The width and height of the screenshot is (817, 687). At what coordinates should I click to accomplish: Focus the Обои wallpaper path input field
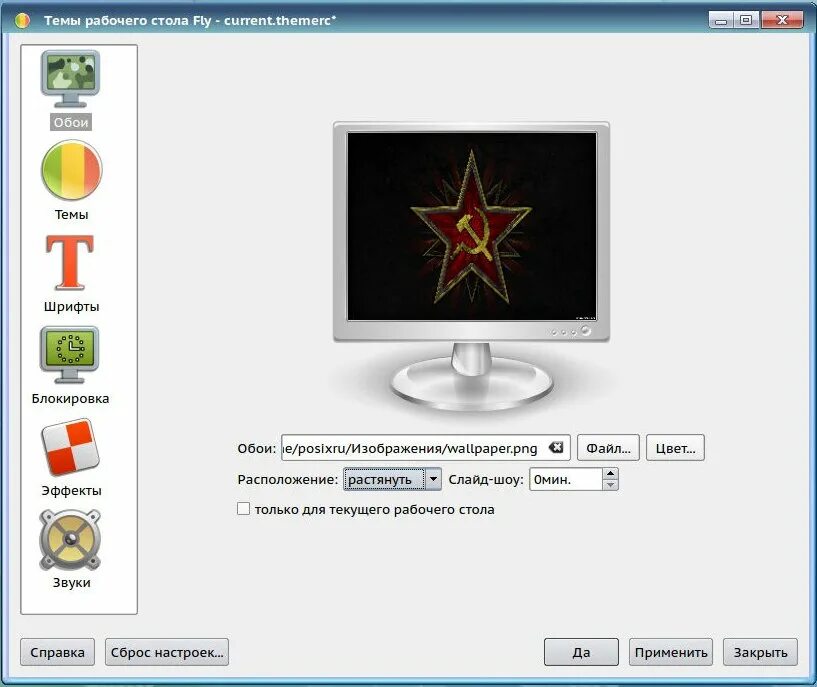pyautogui.click(x=426, y=448)
